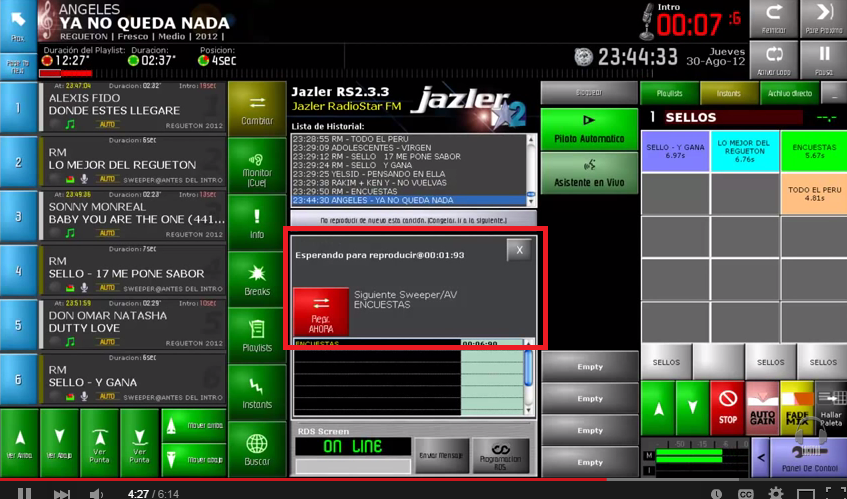Viewport: 847px width, 499px height.
Task: Click the Mover abajo button
Action: 193,460
